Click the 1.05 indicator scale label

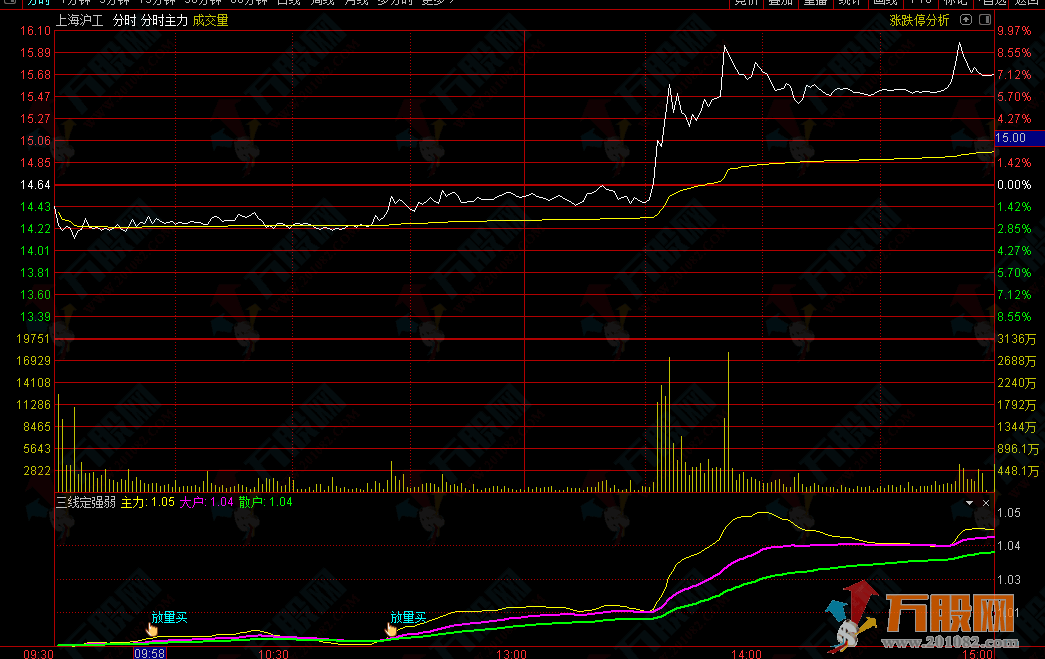click(1009, 512)
